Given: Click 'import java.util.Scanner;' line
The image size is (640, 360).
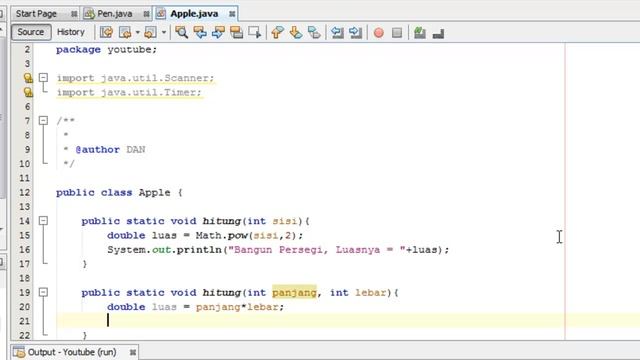Looking at the screenshot, I should pos(135,78).
